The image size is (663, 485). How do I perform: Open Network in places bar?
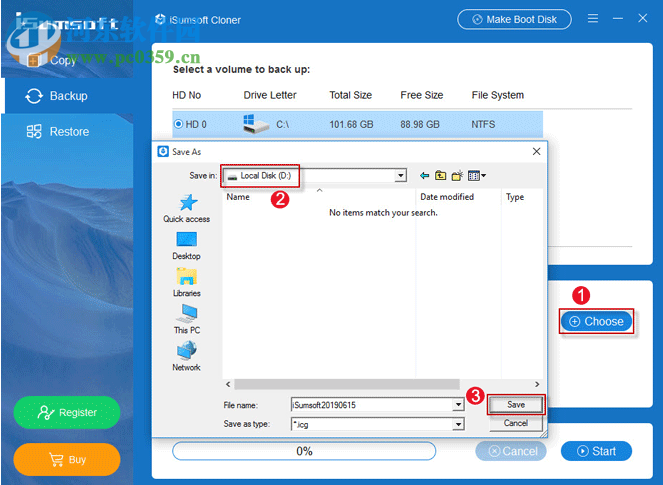(187, 356)
